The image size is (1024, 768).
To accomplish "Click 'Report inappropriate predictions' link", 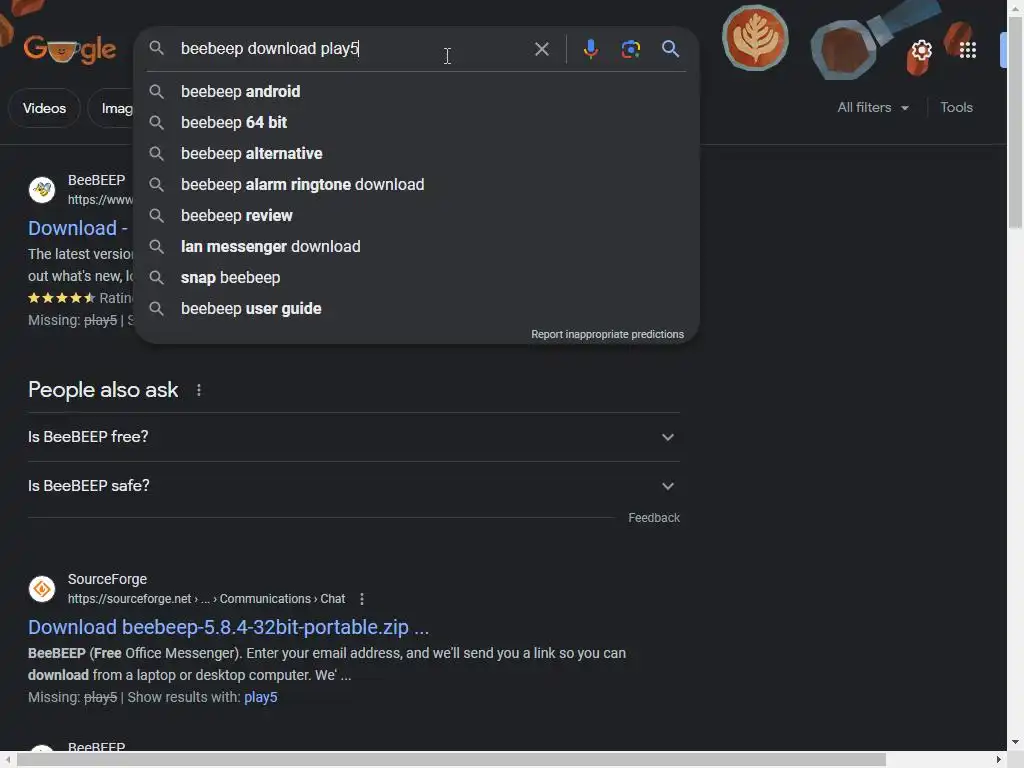I will tap(607, 334).
